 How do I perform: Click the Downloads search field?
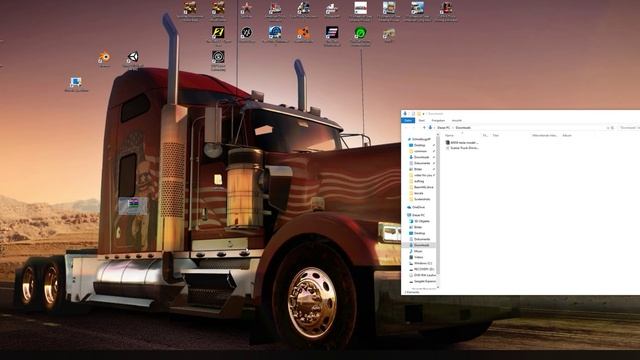629,128
